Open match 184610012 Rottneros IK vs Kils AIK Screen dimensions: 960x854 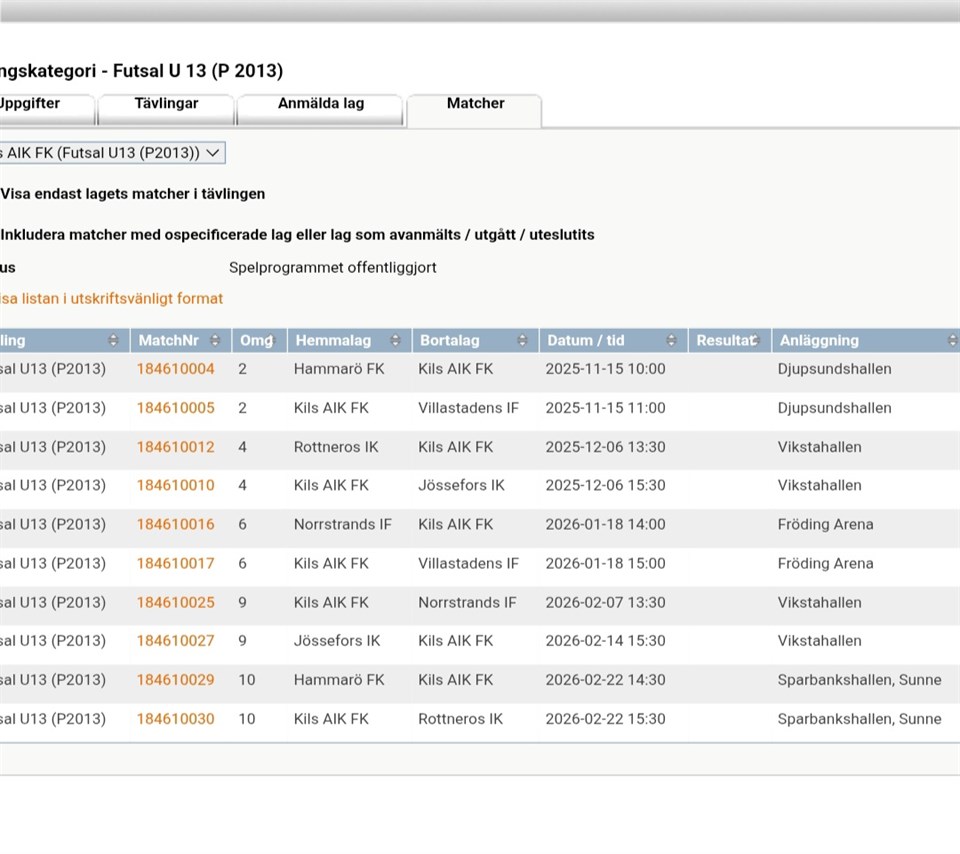point(175,447)
